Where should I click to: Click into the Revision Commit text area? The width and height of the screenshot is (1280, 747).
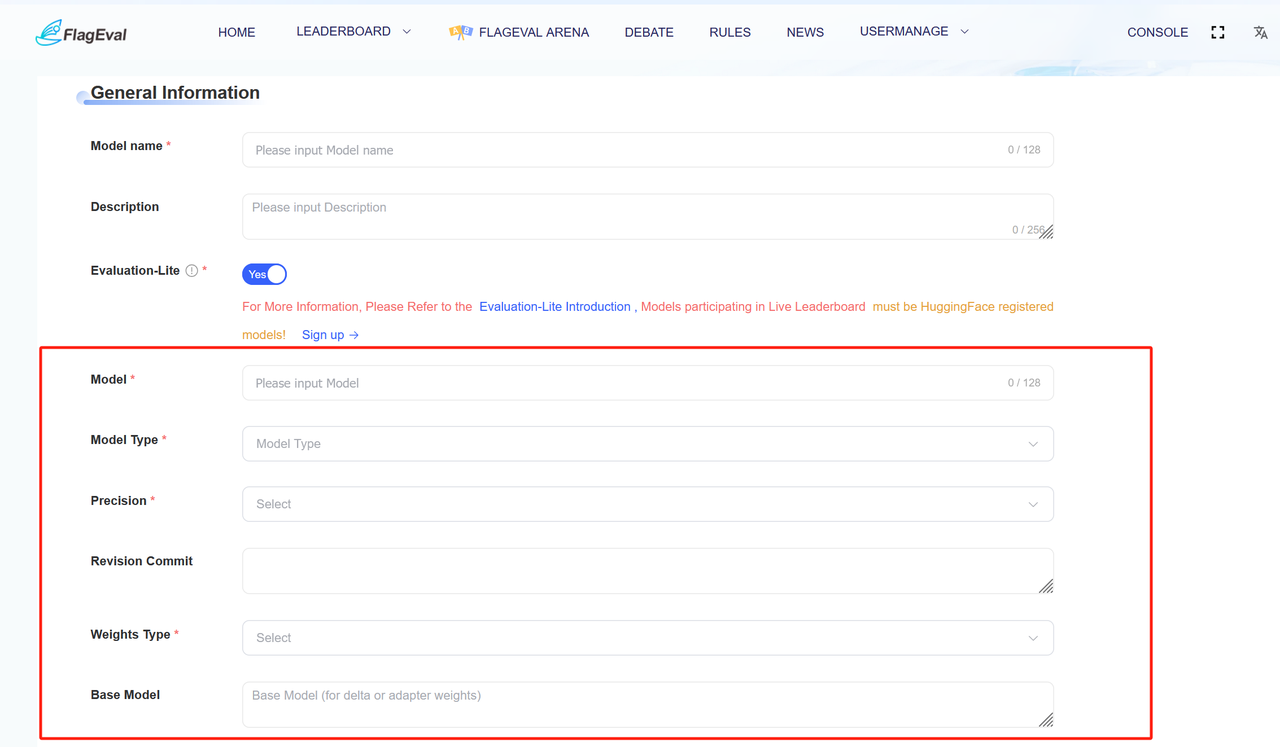(640, 570)
